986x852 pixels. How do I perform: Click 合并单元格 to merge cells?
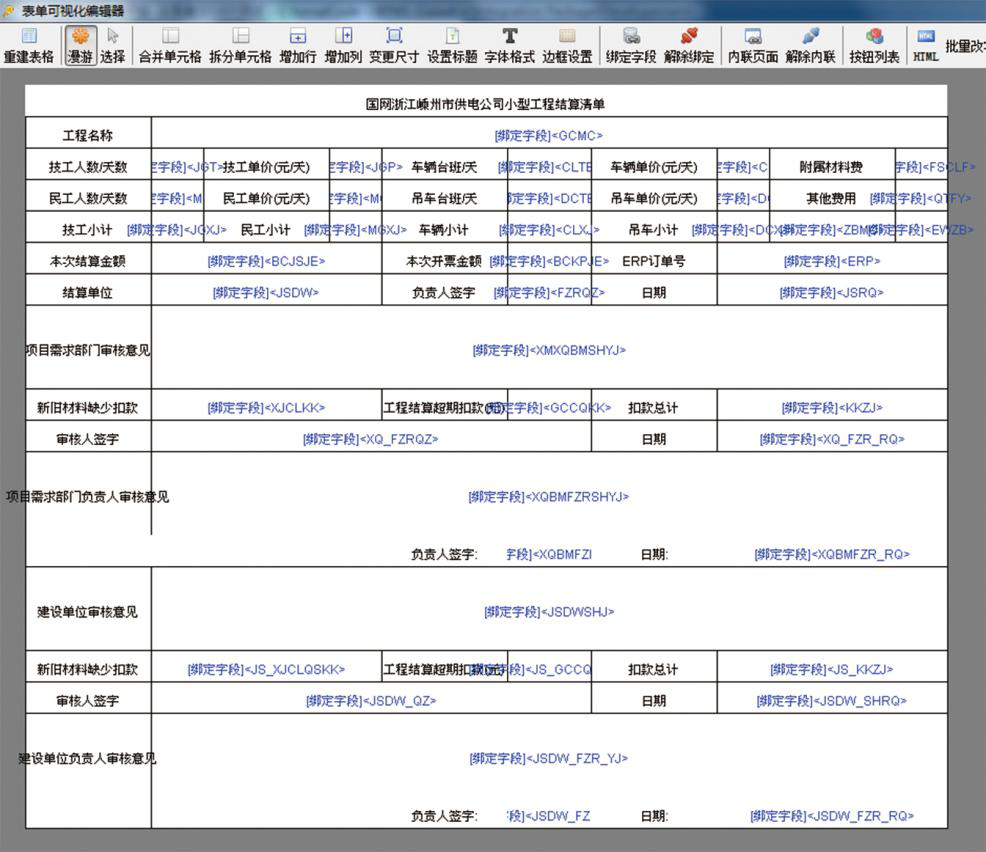pos(170,46)
